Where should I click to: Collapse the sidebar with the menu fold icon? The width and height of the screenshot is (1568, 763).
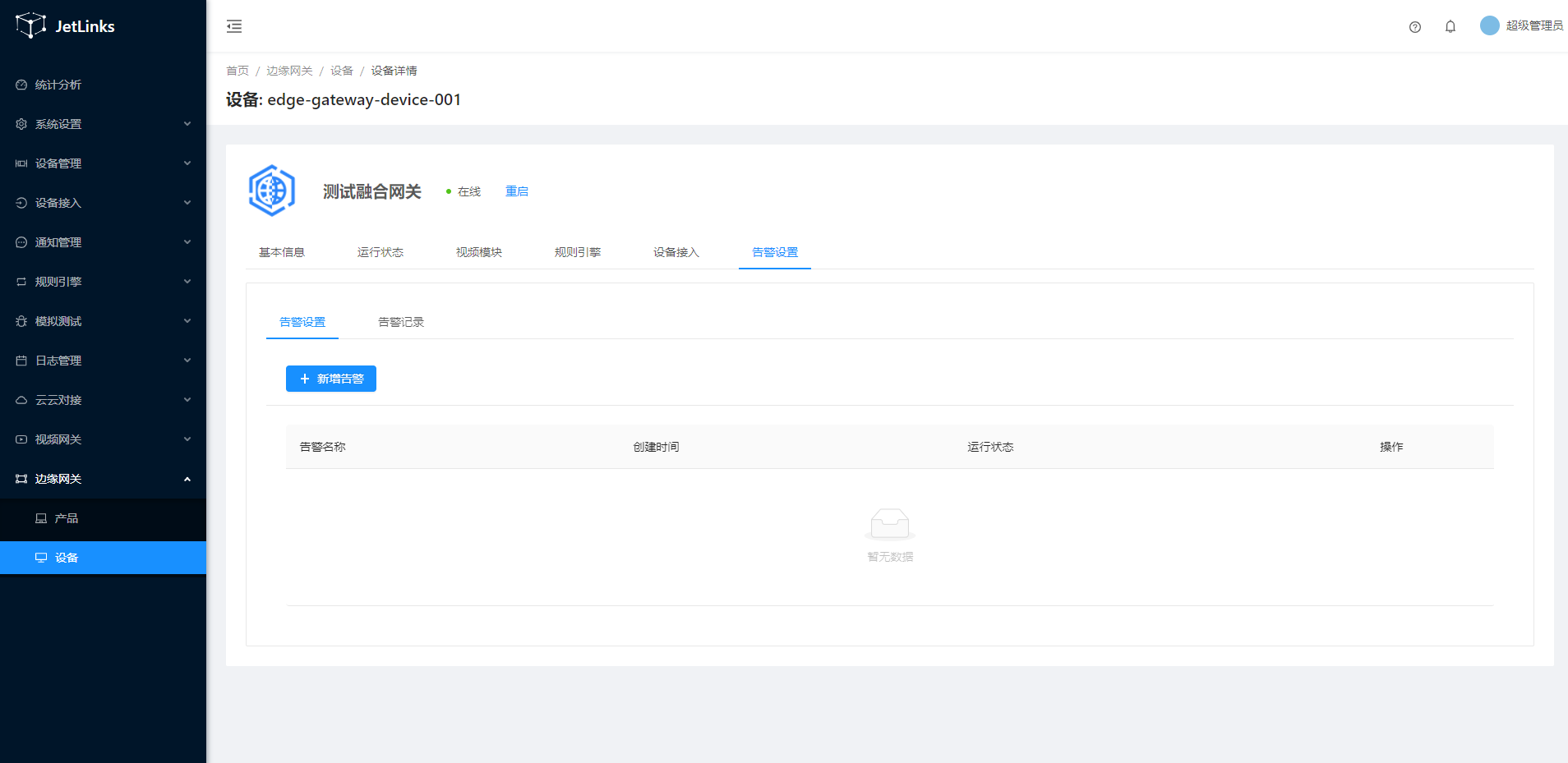(234, 26)
